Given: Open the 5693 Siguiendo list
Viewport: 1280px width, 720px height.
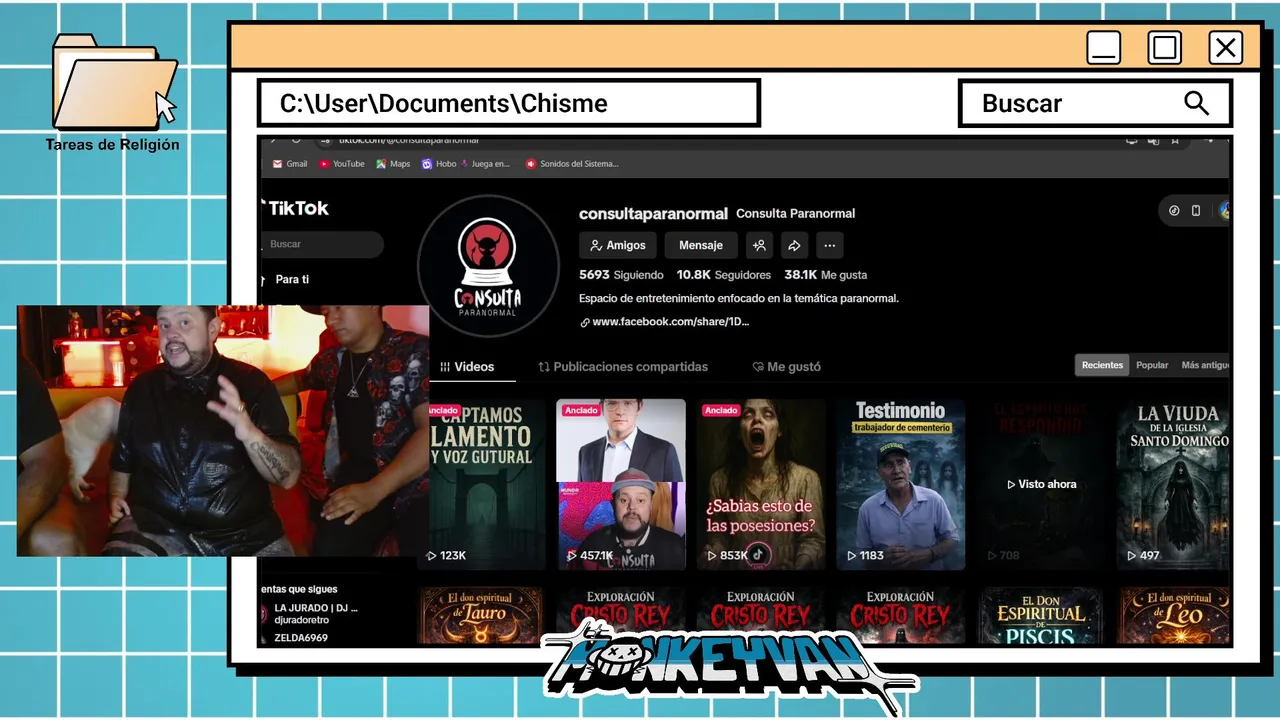Looking at the screenshot, I should (x=621, y=275).
